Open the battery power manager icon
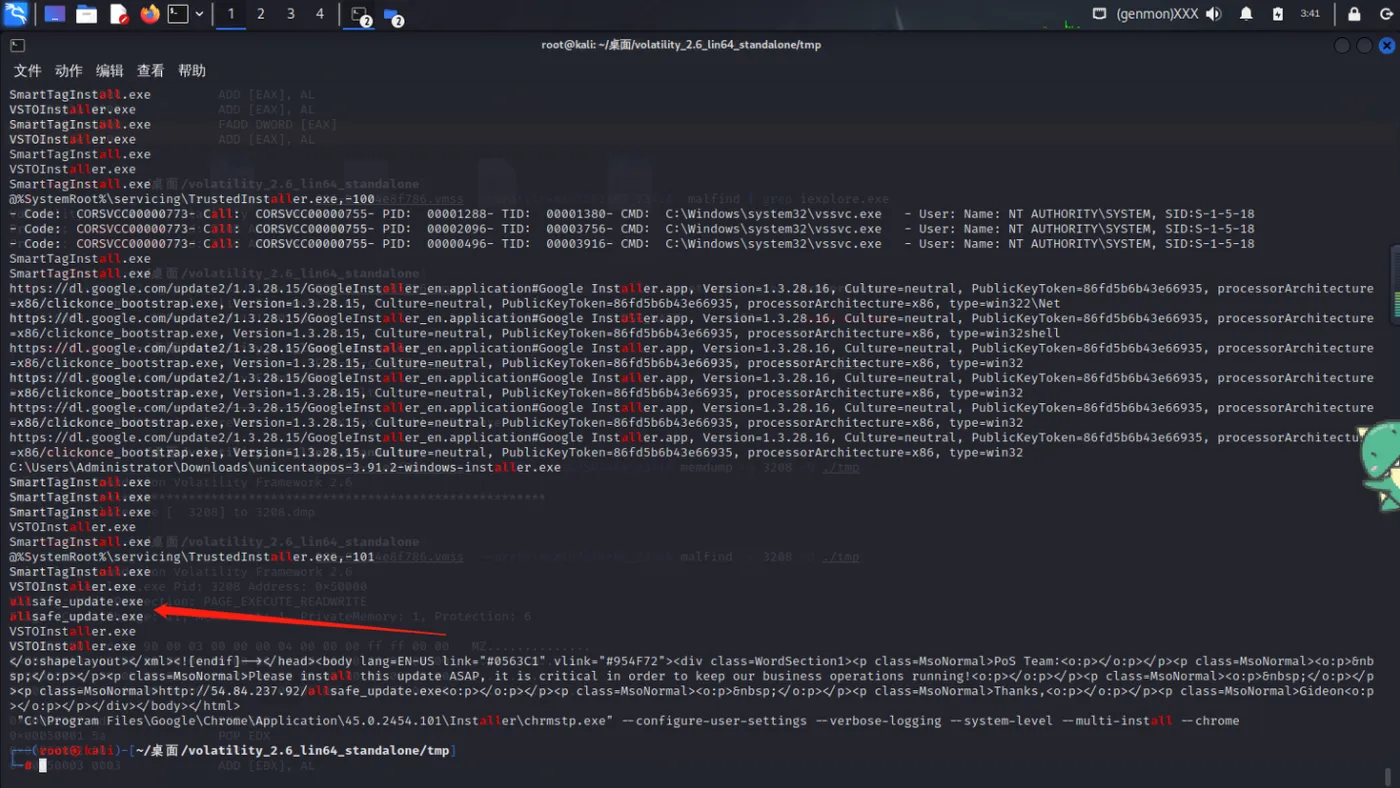The image size is (1400, 788). point(1277,14)
